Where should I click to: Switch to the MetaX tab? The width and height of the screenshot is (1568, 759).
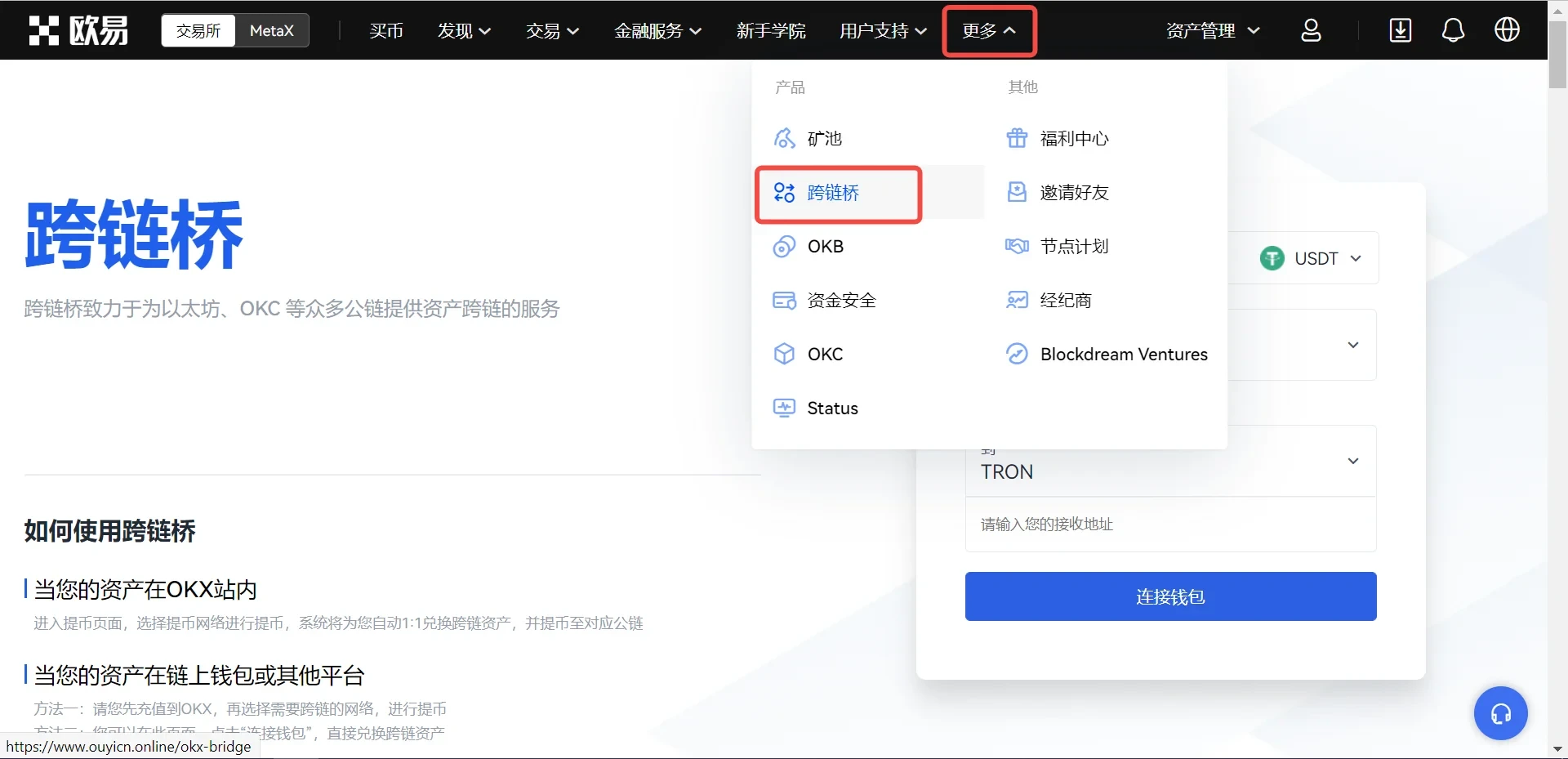click(271, 30)
